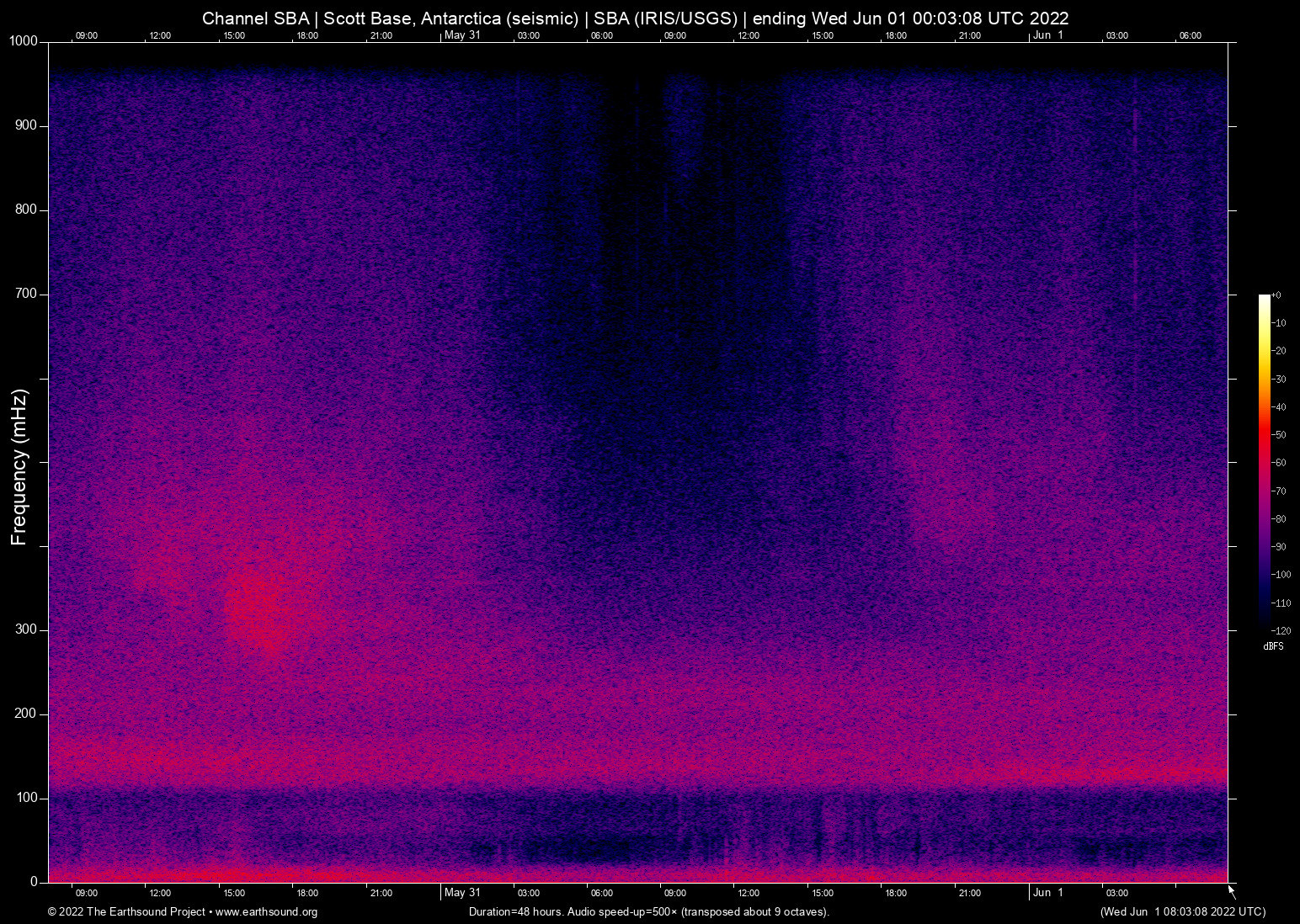Click the 21:00 tick on top axis
Viewport: 1300px width, 924px height.
(x=381, y=35)
